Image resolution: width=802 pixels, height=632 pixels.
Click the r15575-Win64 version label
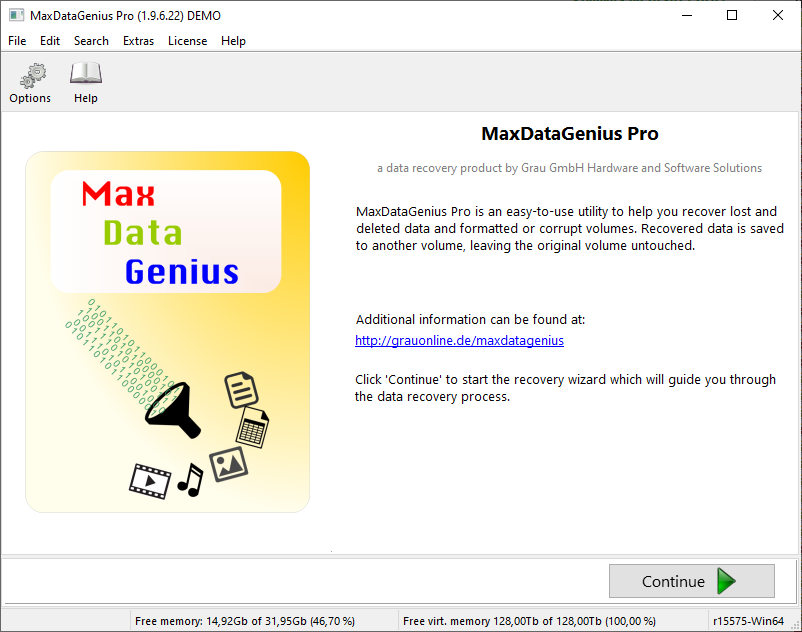[749, 619]
